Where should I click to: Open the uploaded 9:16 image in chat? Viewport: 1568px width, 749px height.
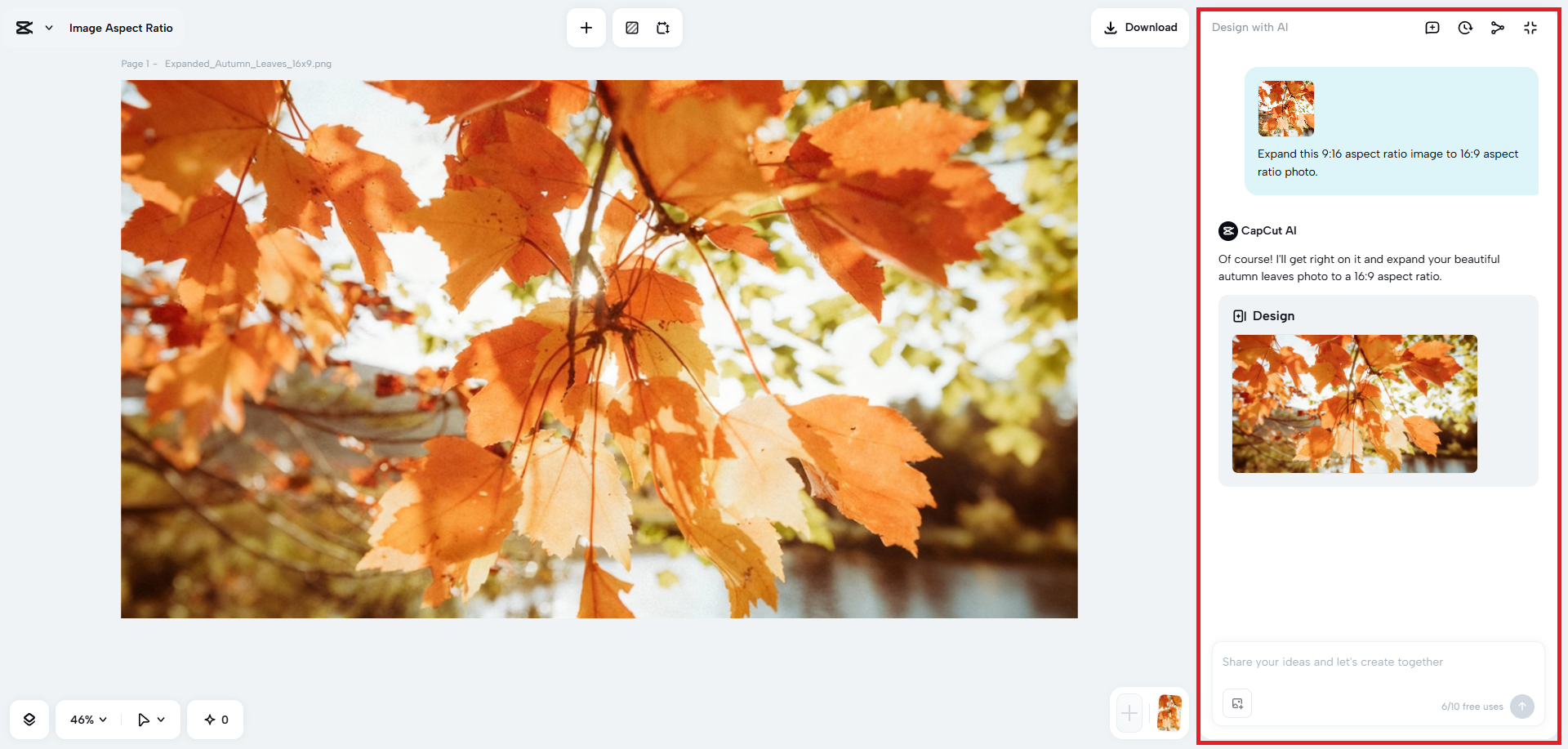1285,109
